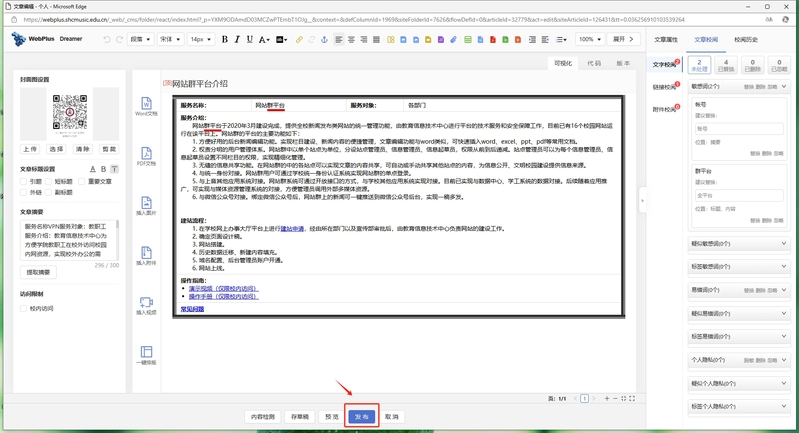Insert a hyperlink using the link icon
This screenshot has width=799, height=433.
(299, 39)
